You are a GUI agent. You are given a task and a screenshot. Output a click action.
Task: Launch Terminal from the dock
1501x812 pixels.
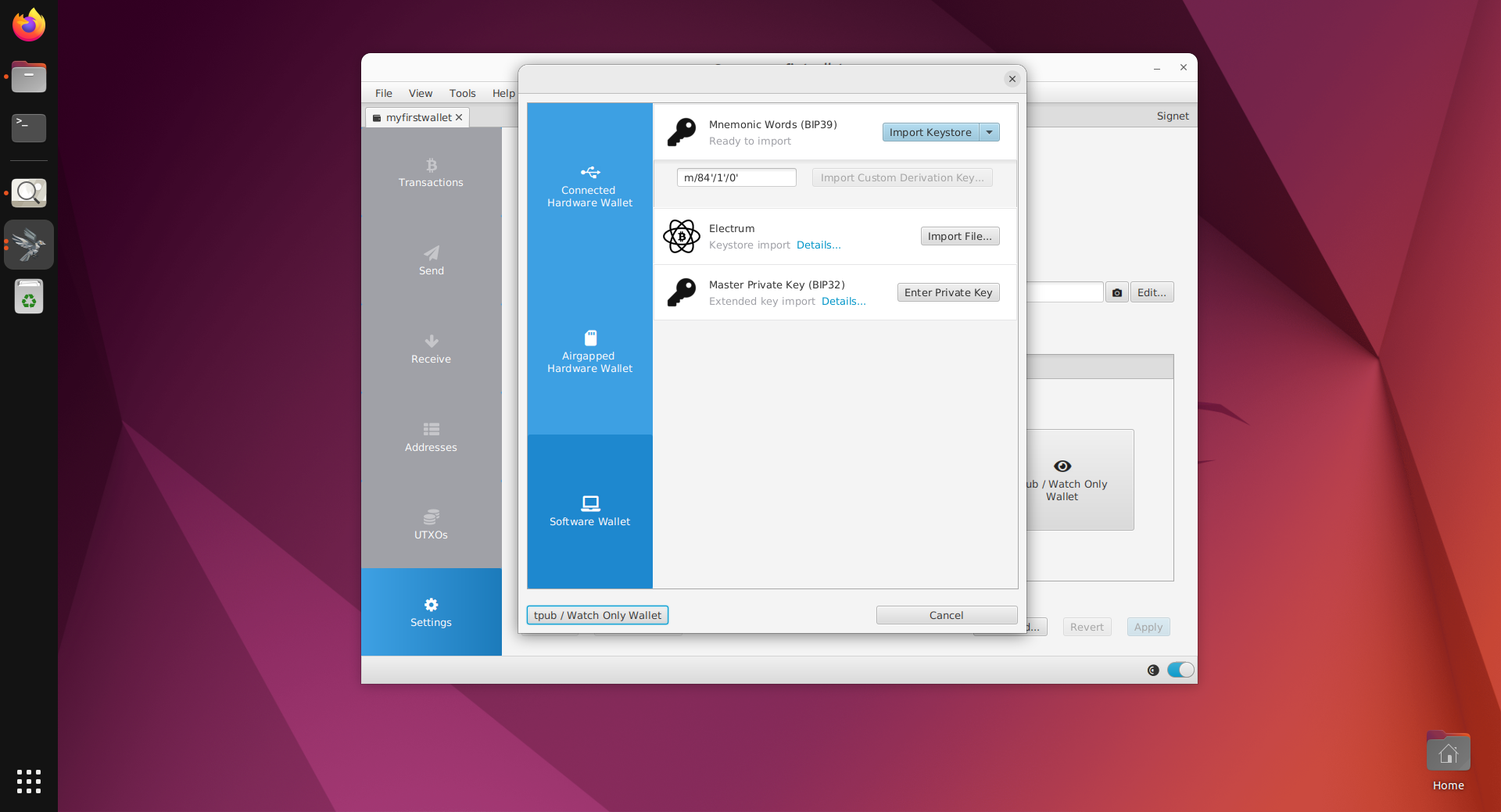(x=29, y=127)
